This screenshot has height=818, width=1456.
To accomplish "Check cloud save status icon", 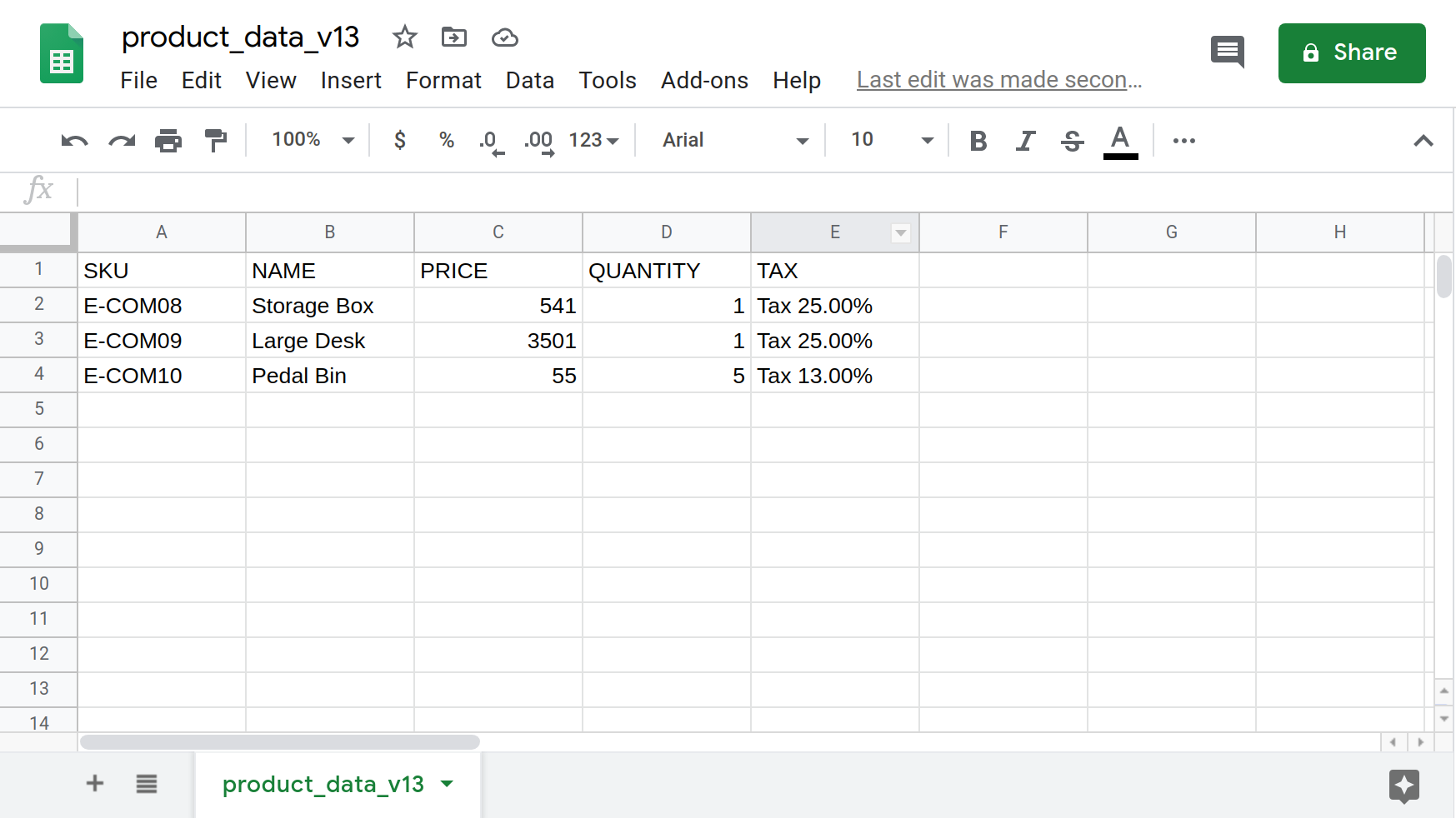I will pos(505,37).
